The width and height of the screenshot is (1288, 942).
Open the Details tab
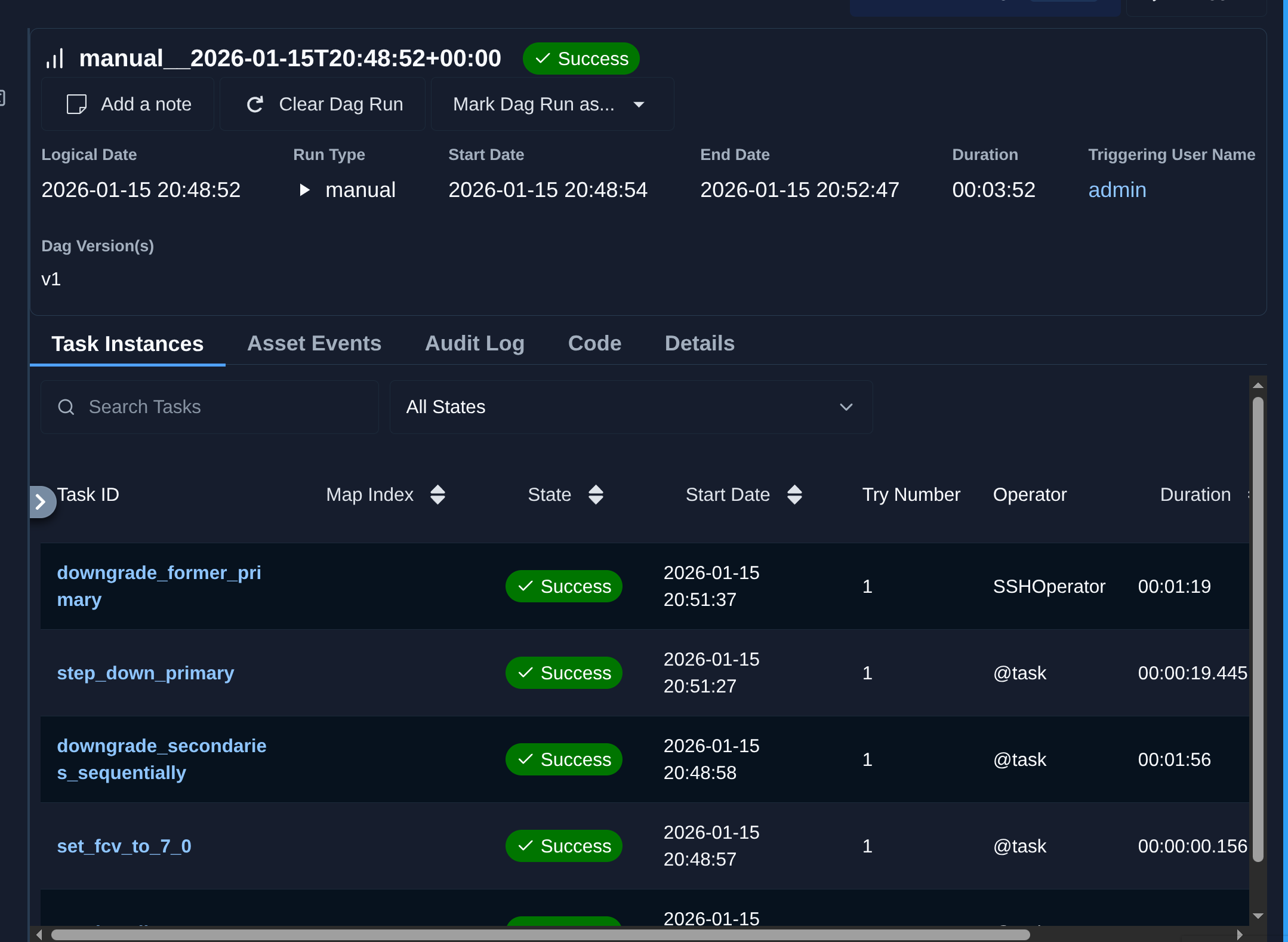(x=700, y=344)
